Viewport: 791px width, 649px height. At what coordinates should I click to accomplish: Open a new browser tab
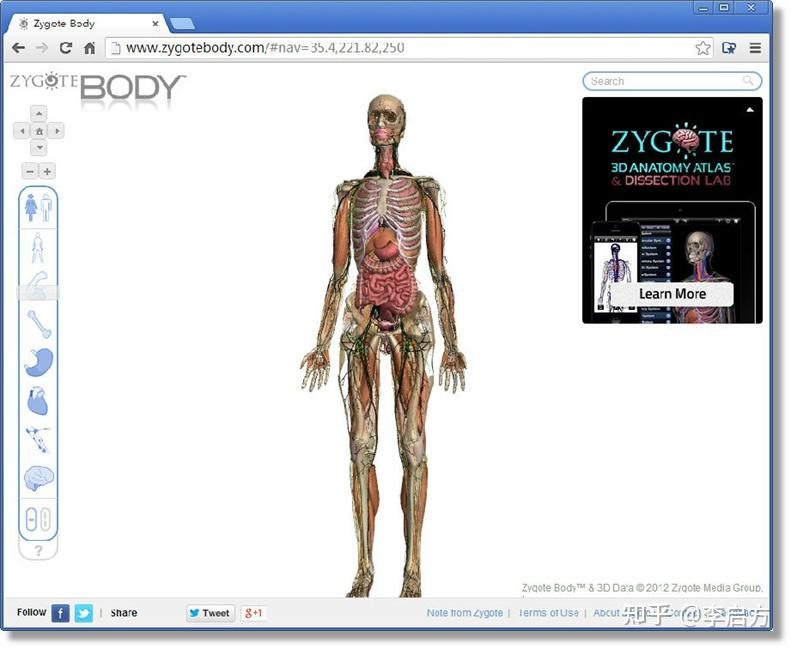(x=182, y=23)
